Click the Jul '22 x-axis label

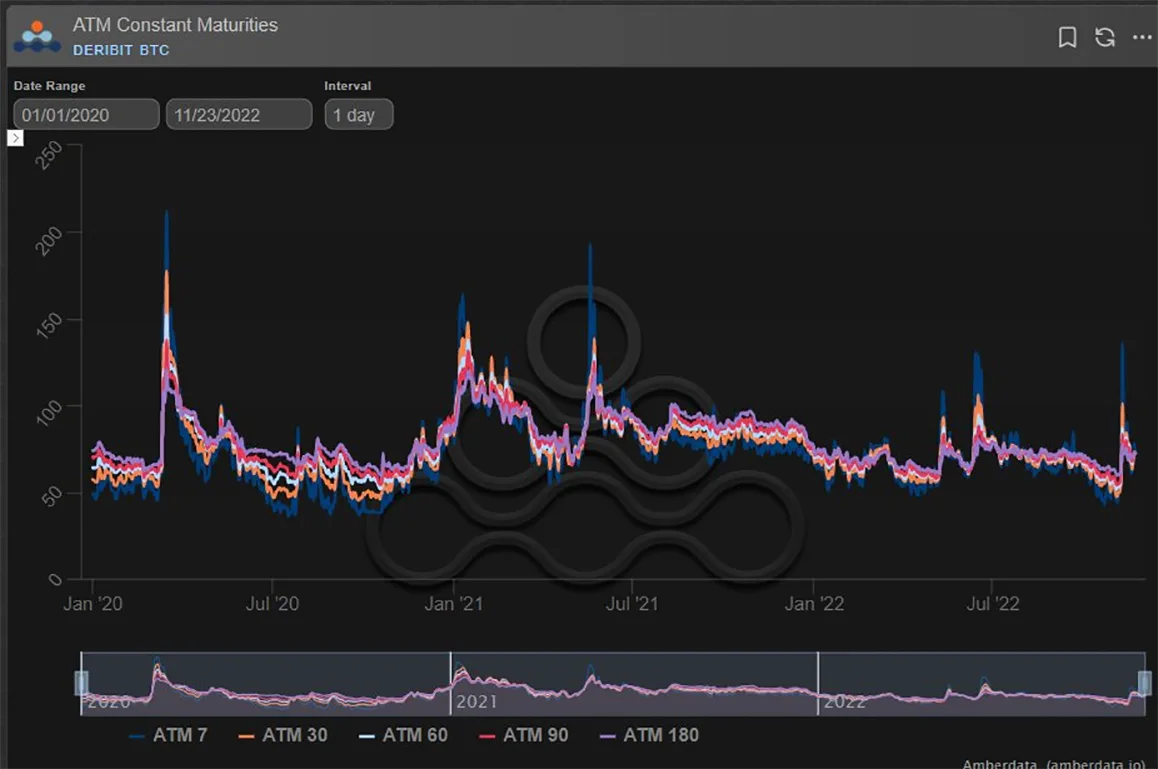coord(993,604)
